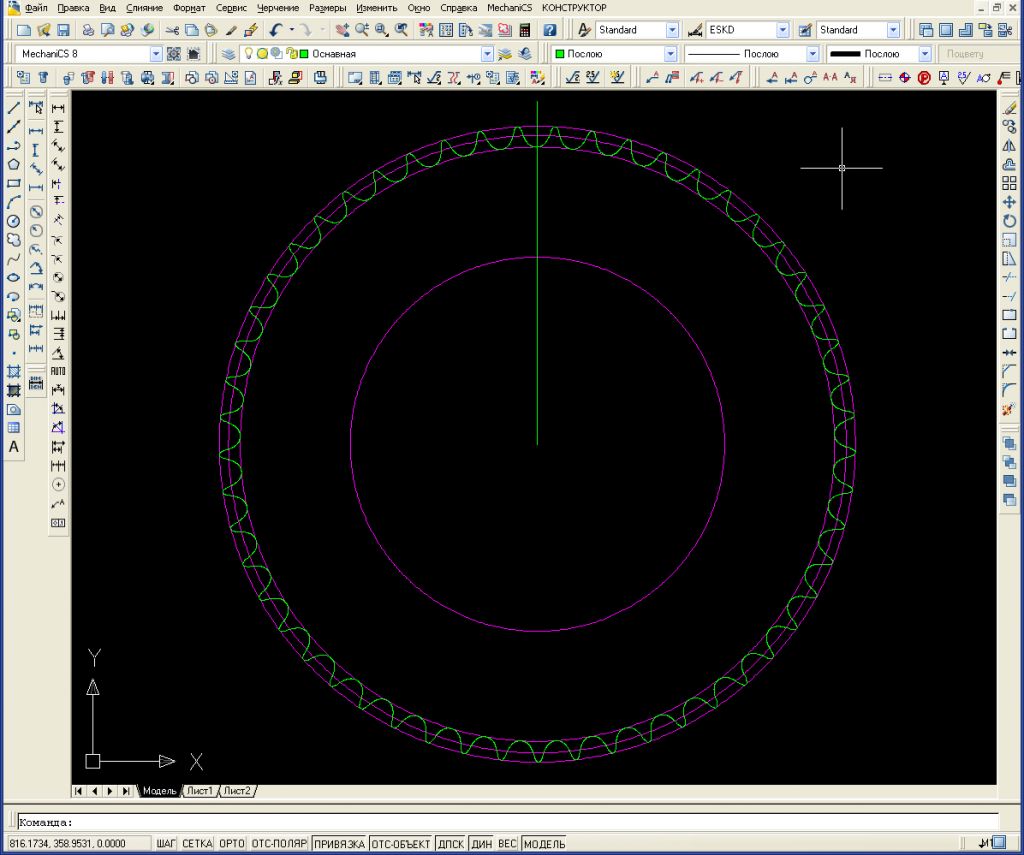Click the Hatch tool icon

tap(14, 371)
